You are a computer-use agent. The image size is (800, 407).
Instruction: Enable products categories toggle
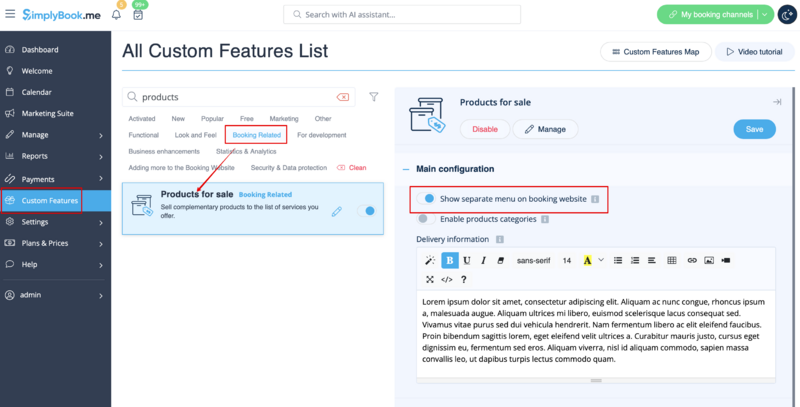tap(425, 218)
